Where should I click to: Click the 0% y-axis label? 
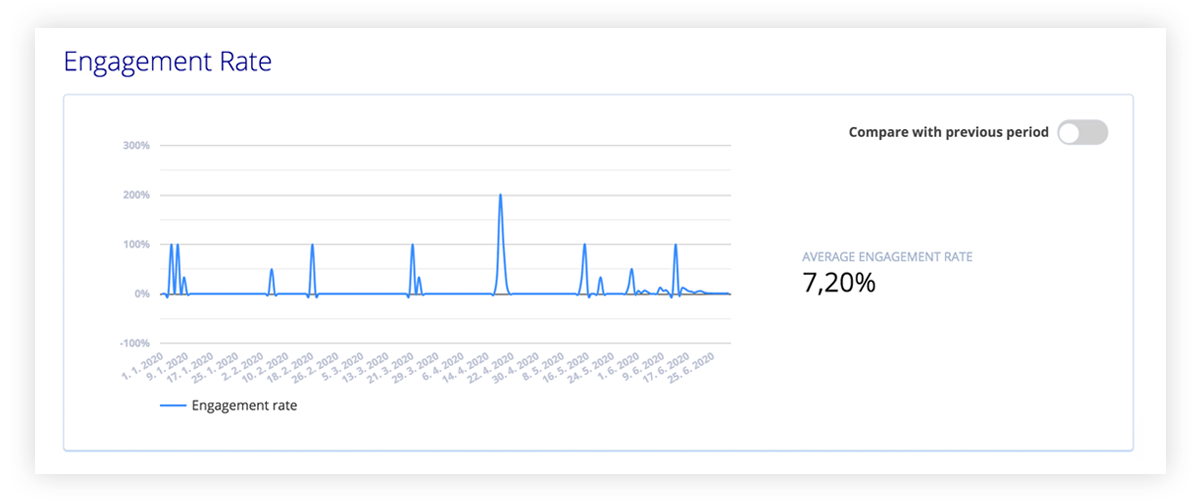141,294
